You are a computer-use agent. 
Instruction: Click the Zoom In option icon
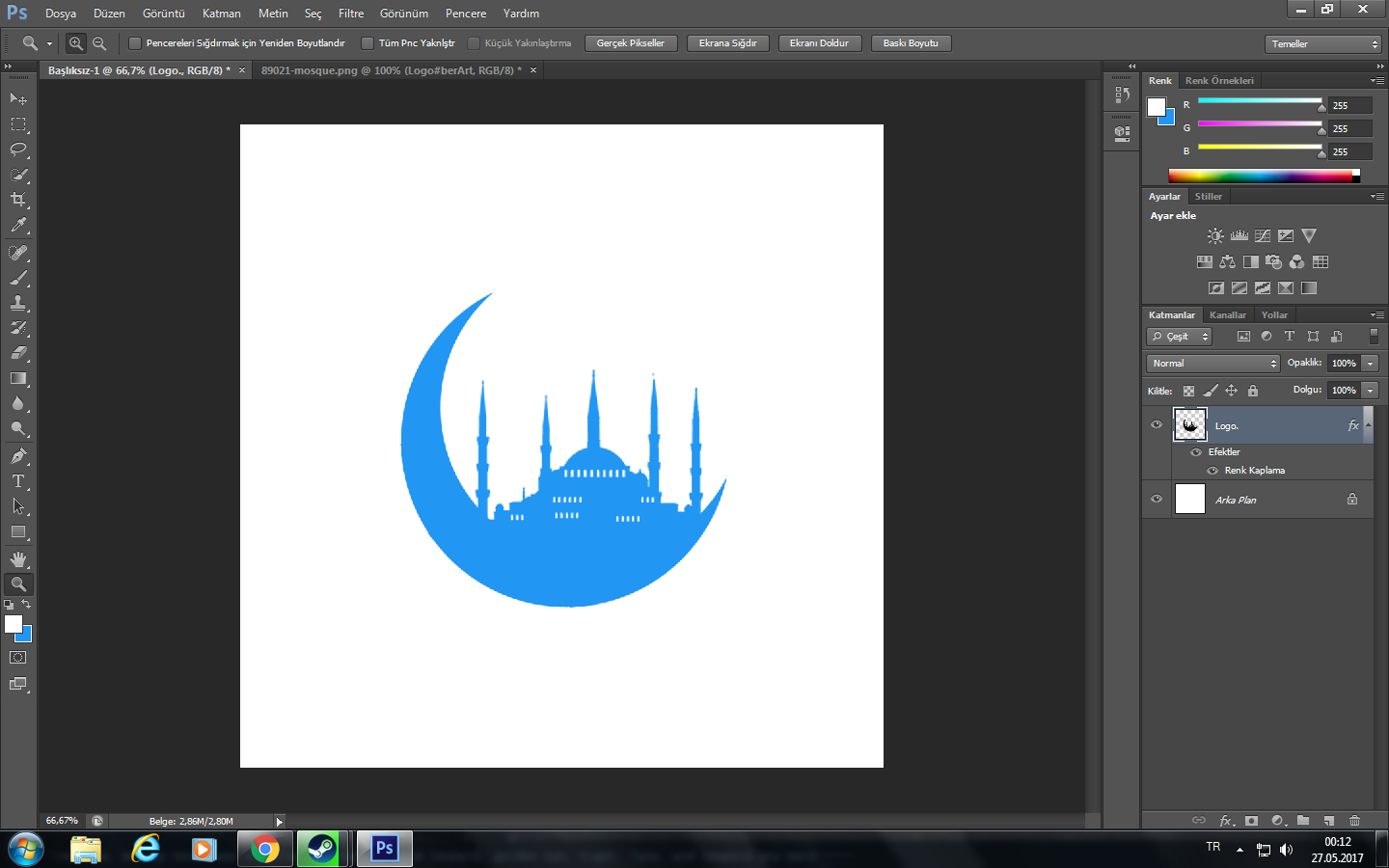76,43
